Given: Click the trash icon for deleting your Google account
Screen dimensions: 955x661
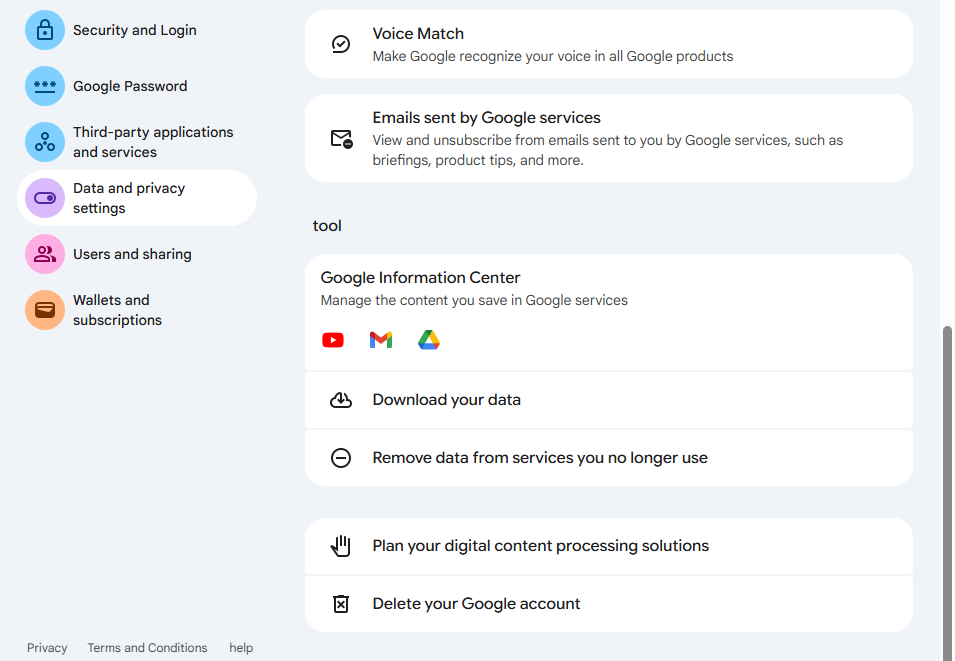Looking at the screenshot, I should (341, 603).
